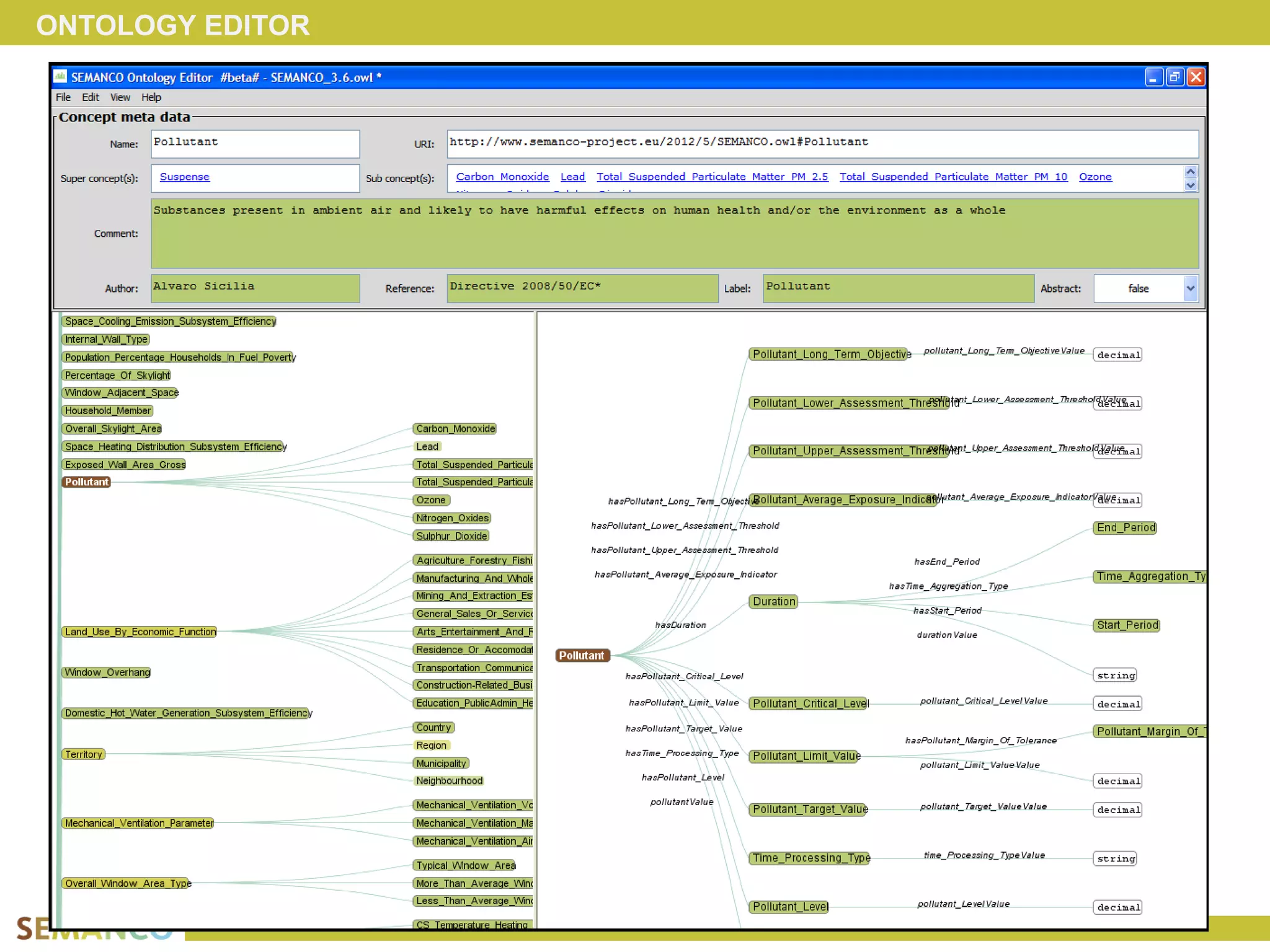Select the Ozone tree node
Screen dimensions: 1270x952
(x=431, y=500)
